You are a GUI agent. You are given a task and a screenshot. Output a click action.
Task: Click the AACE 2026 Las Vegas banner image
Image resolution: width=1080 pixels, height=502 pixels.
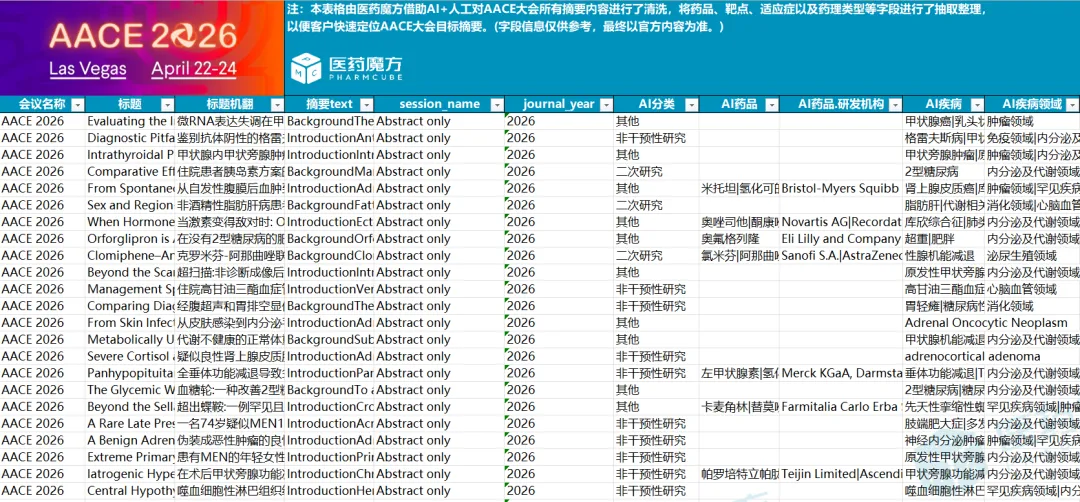(142, 48)
